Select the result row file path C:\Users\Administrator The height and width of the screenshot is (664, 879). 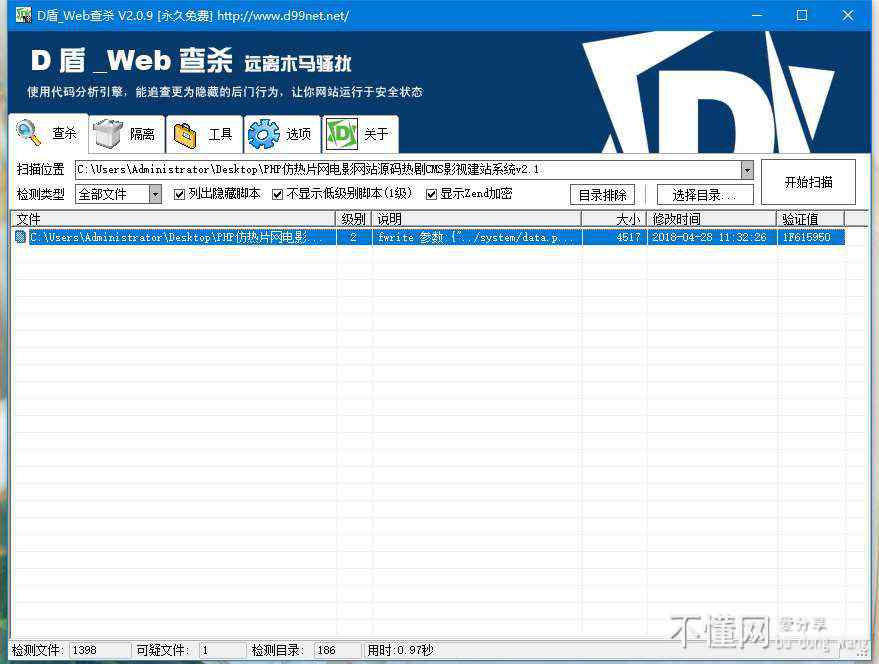(x=177, y=237)
